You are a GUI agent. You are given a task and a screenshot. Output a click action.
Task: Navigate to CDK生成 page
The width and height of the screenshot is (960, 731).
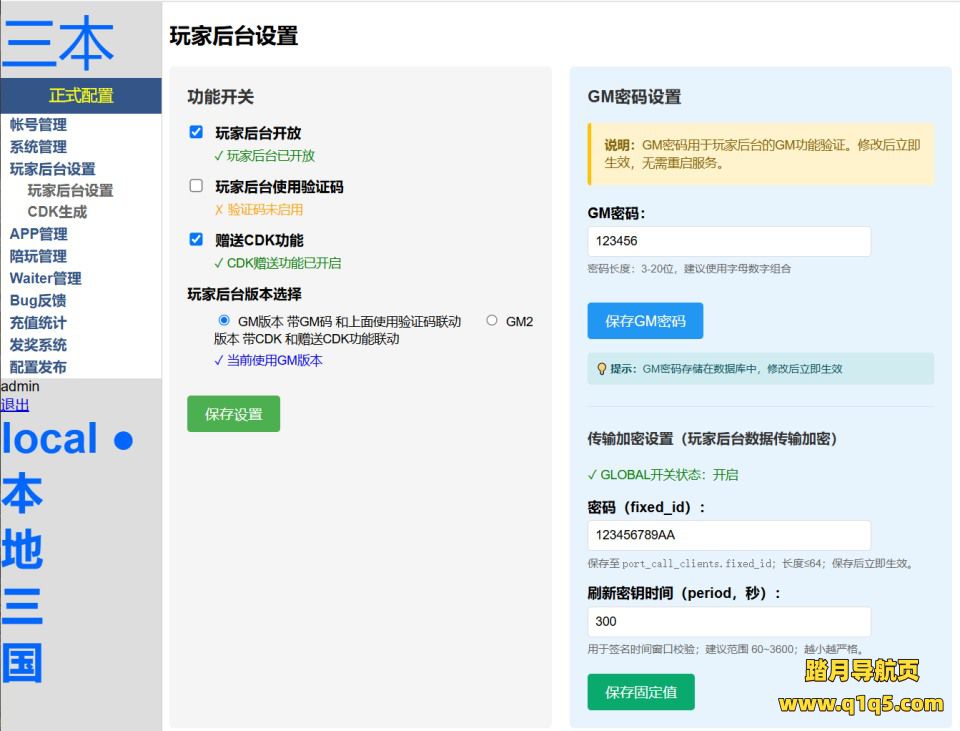pos(55,212)
